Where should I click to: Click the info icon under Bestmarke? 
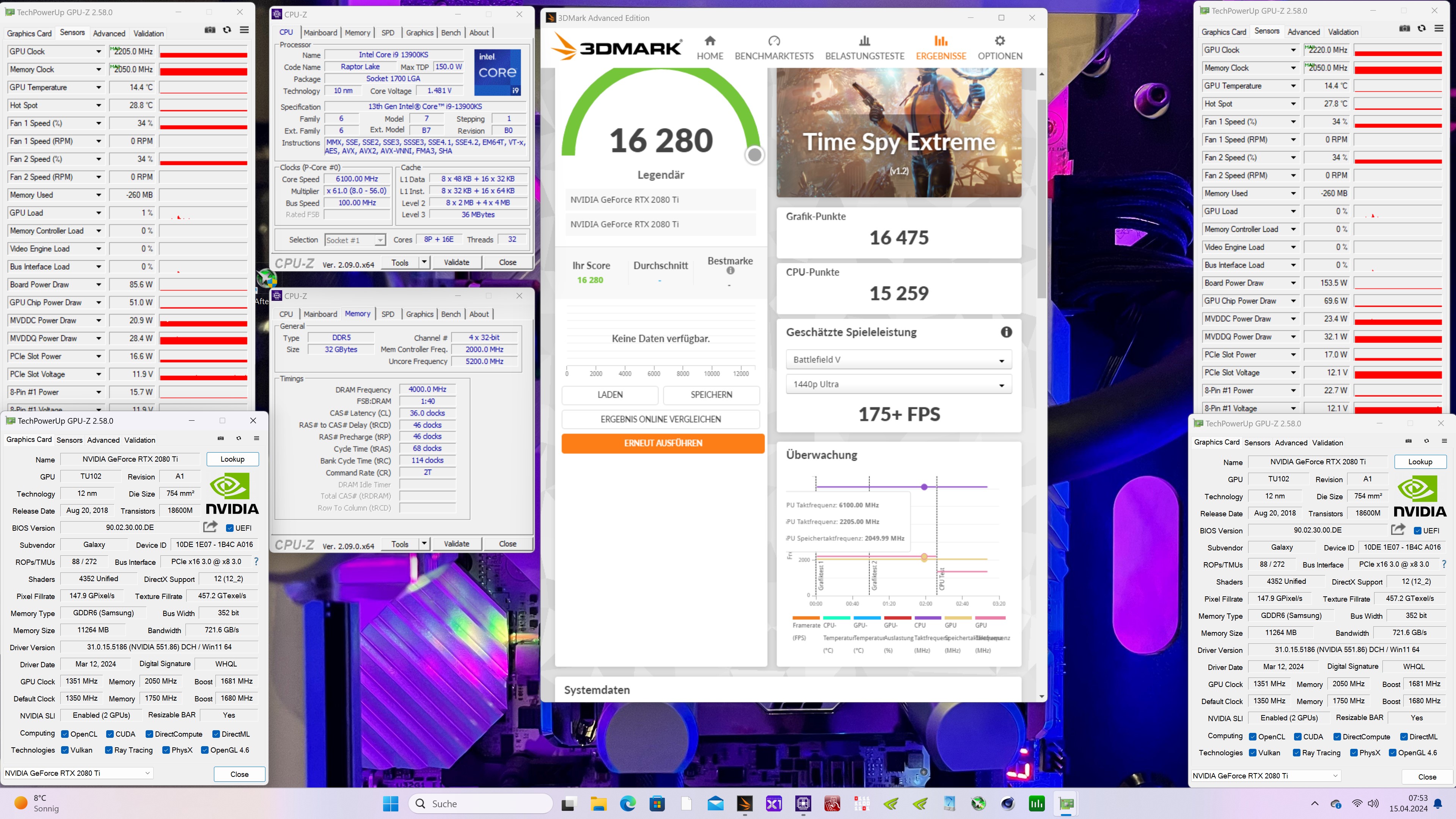(730, 271)
